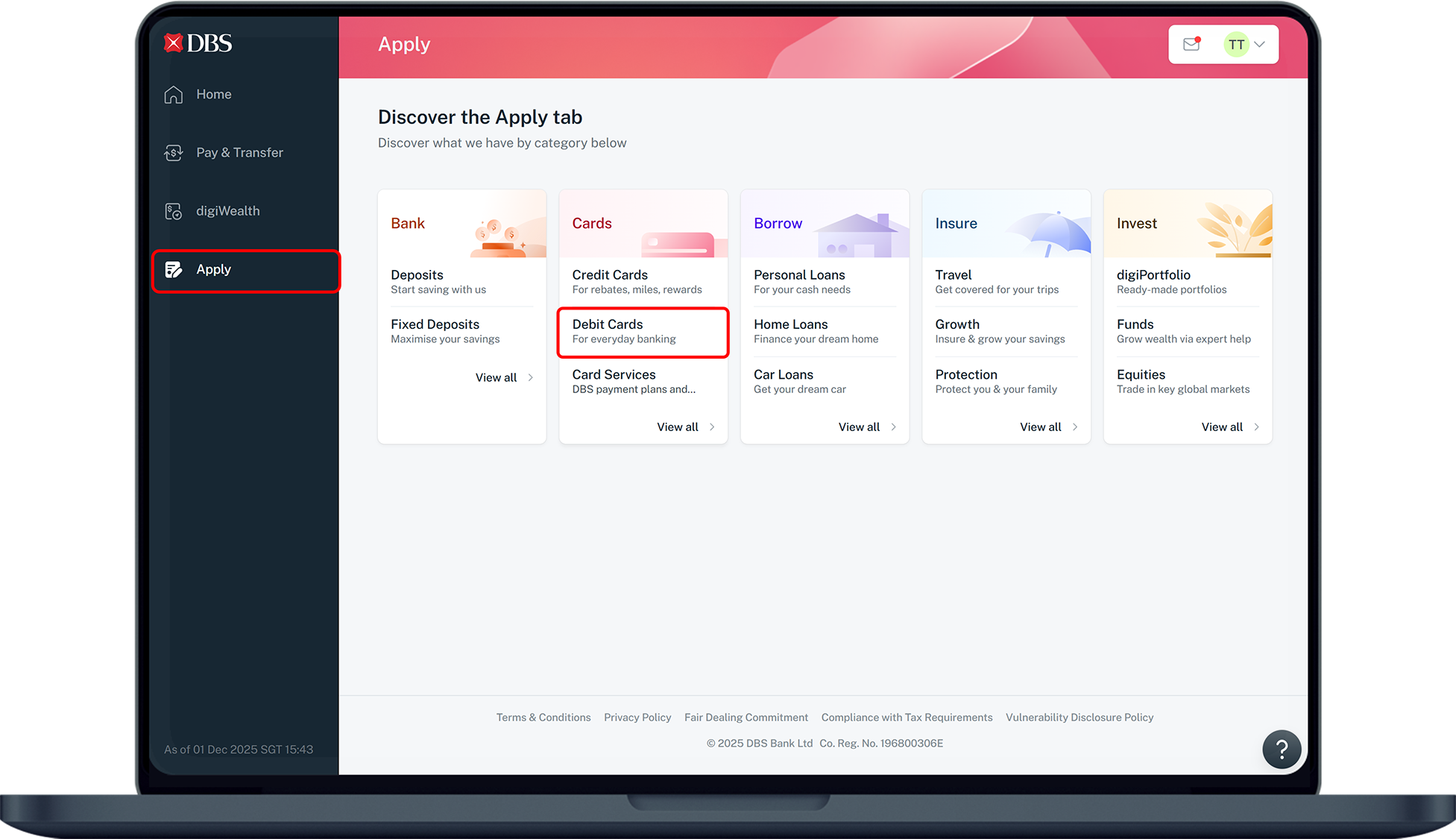The width and height of the screenshot is (1456, 839).
Task: Click the DBS logo
Action: point(197,43)
